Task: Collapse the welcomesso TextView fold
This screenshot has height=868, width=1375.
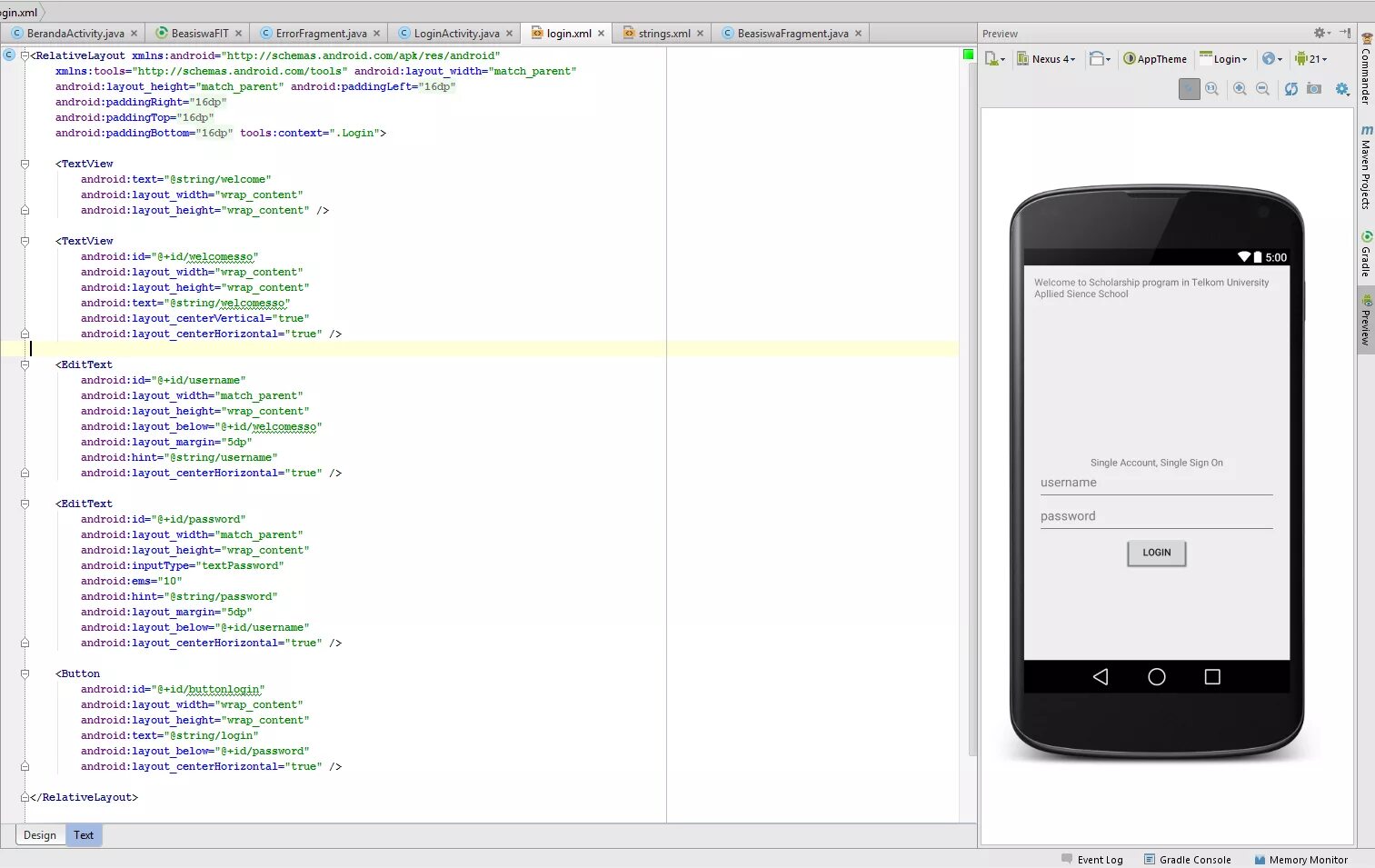Action: 25,241
